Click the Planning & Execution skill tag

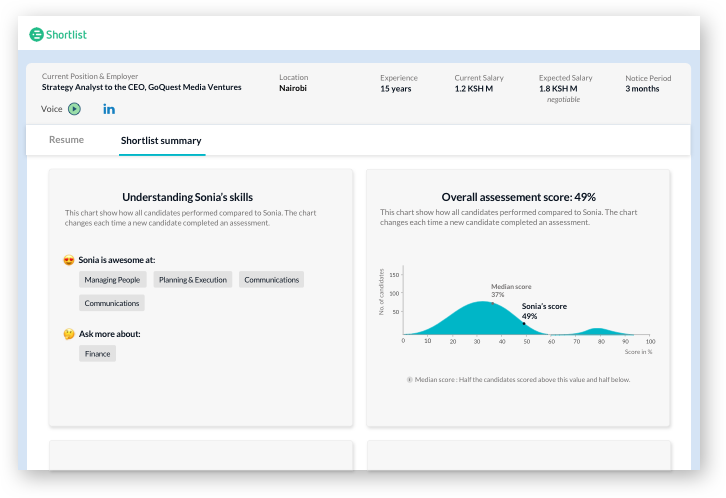pos(193,280)
